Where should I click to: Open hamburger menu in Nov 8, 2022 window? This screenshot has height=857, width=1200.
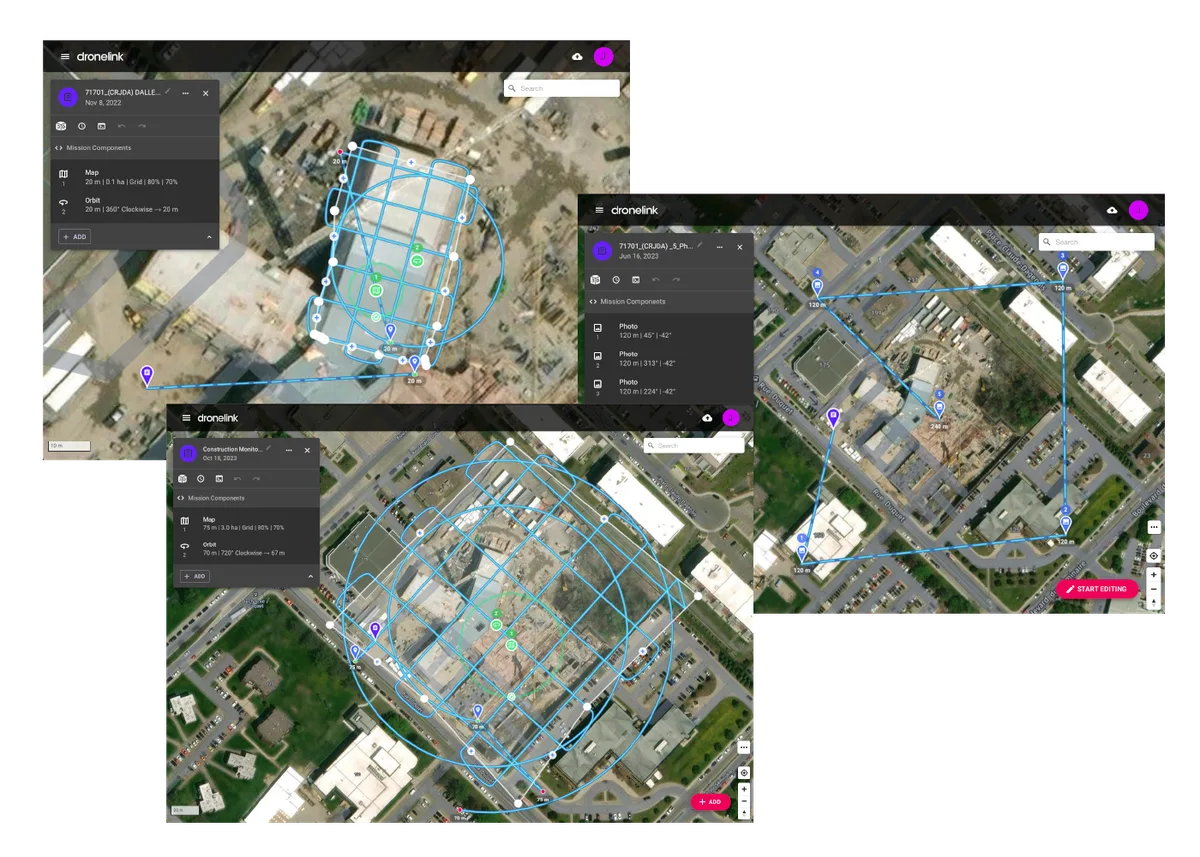point(65,57)
